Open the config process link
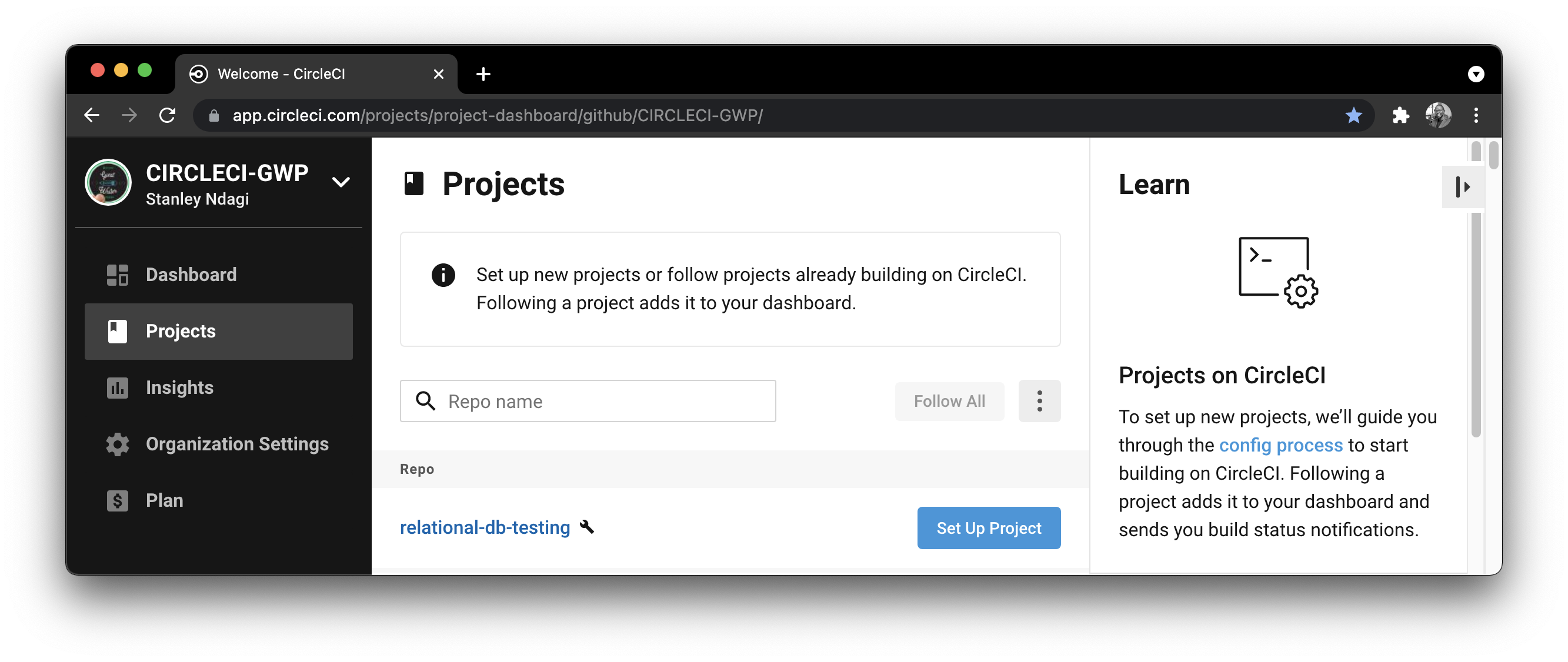Viewport: 1568px width, 662px height. pos(1280,445)
